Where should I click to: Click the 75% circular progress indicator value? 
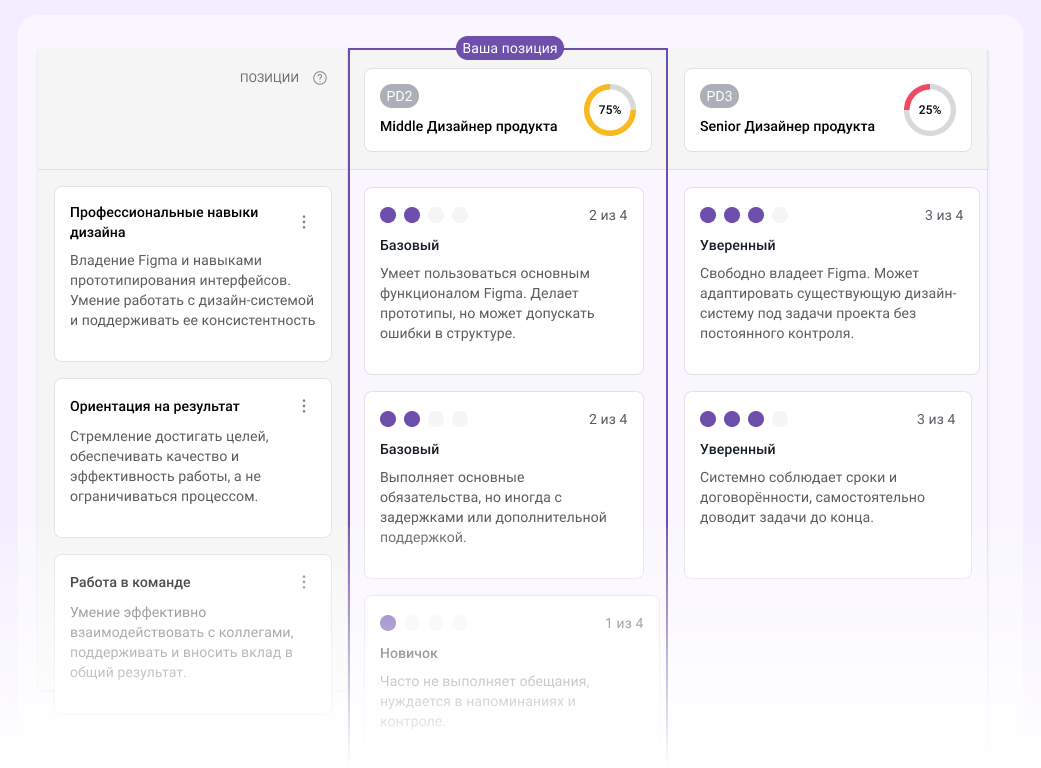(x=610, y=110)
